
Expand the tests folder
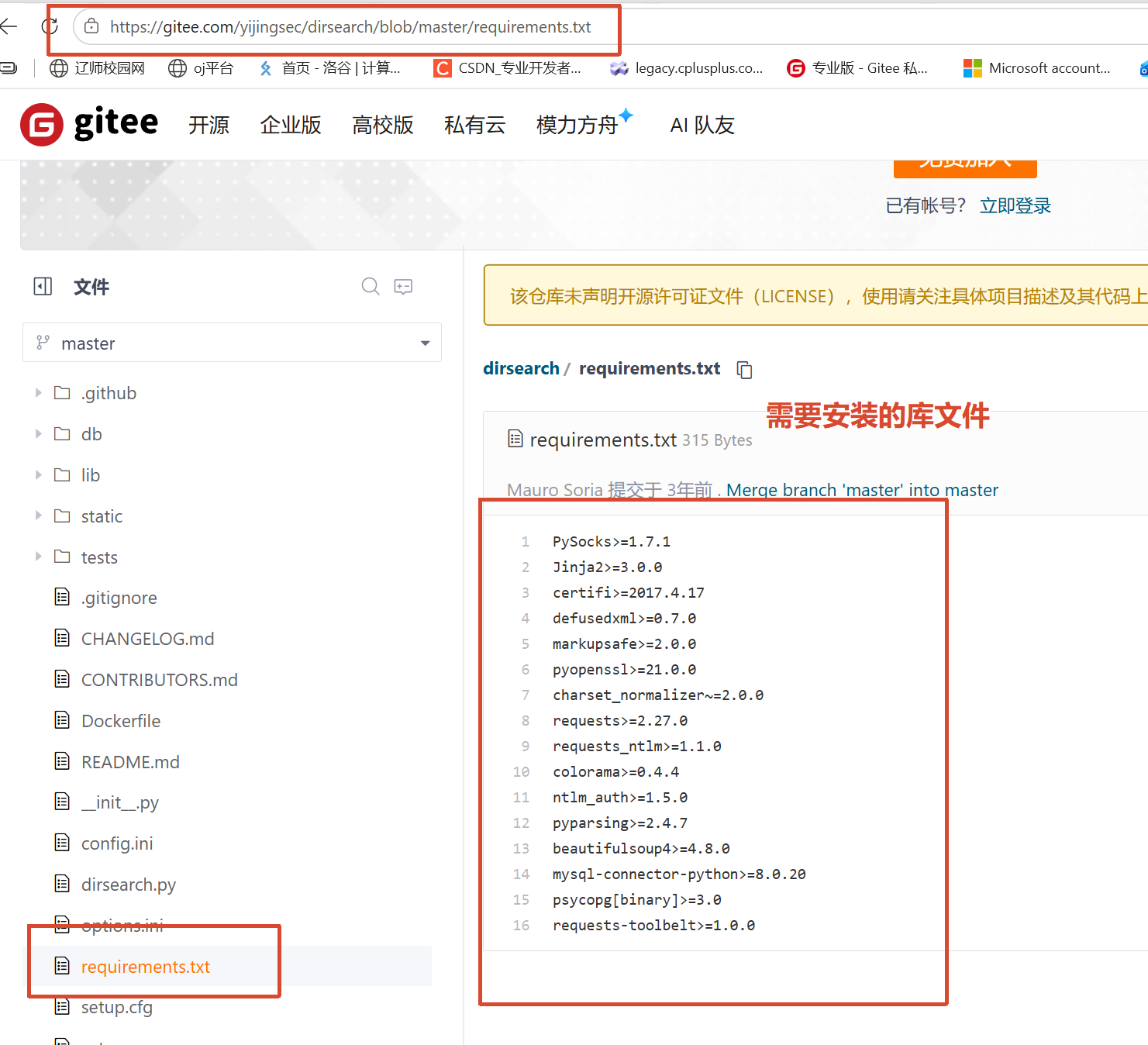point(38,557)
